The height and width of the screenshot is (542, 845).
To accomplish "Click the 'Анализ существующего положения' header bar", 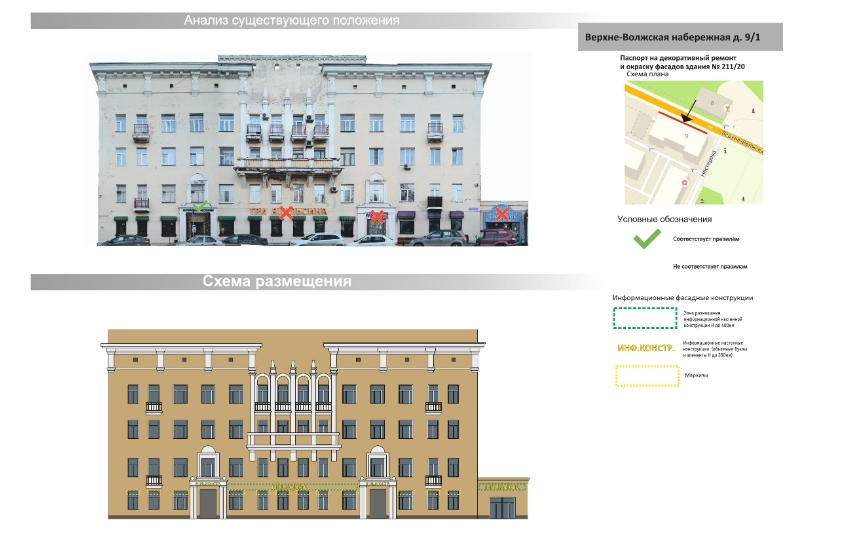I will [x=292, y=21].
